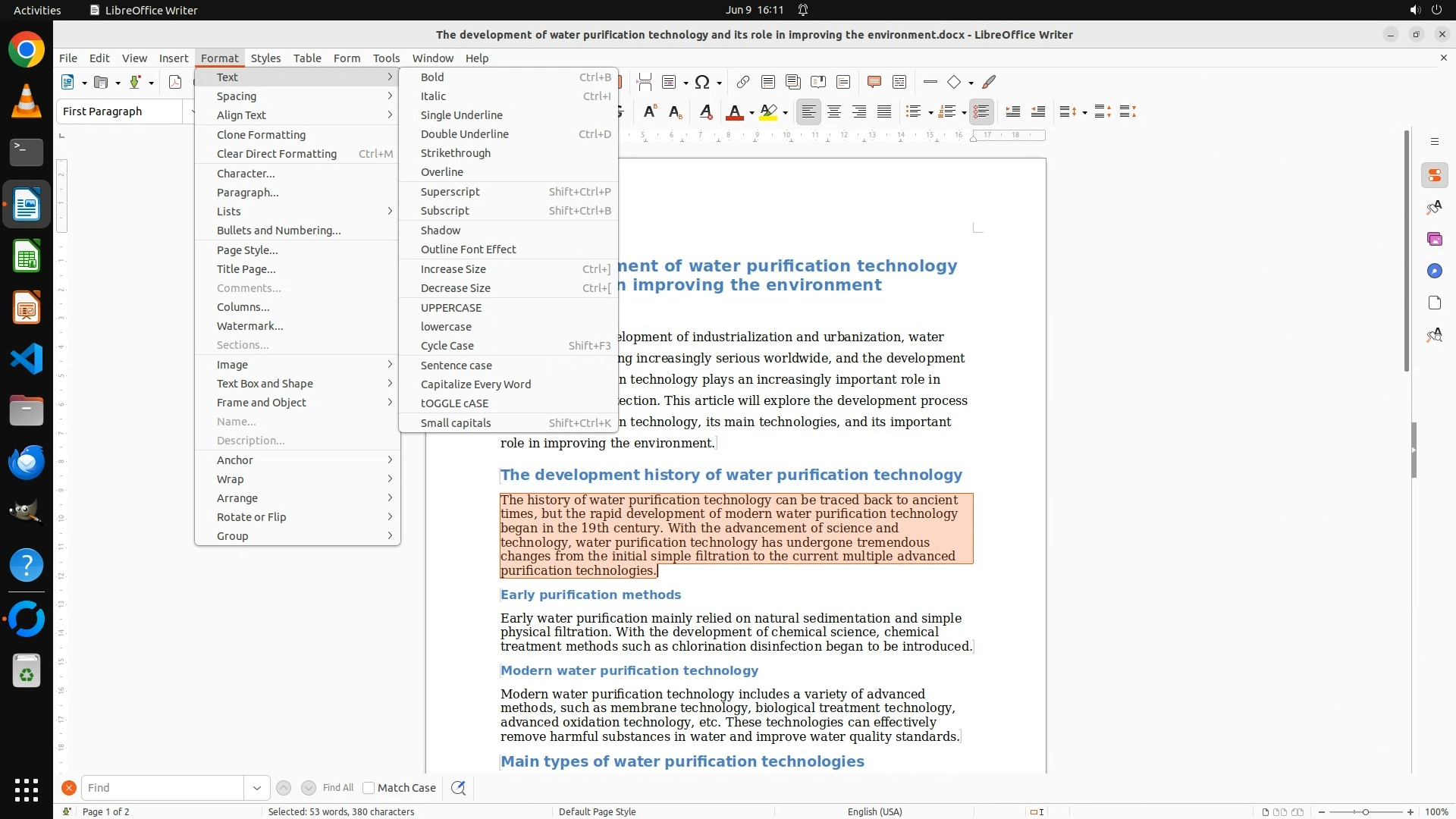Choose Strikethrough in the Text submenu
Screen dimensions: 1456x819
tap(455, 153)
